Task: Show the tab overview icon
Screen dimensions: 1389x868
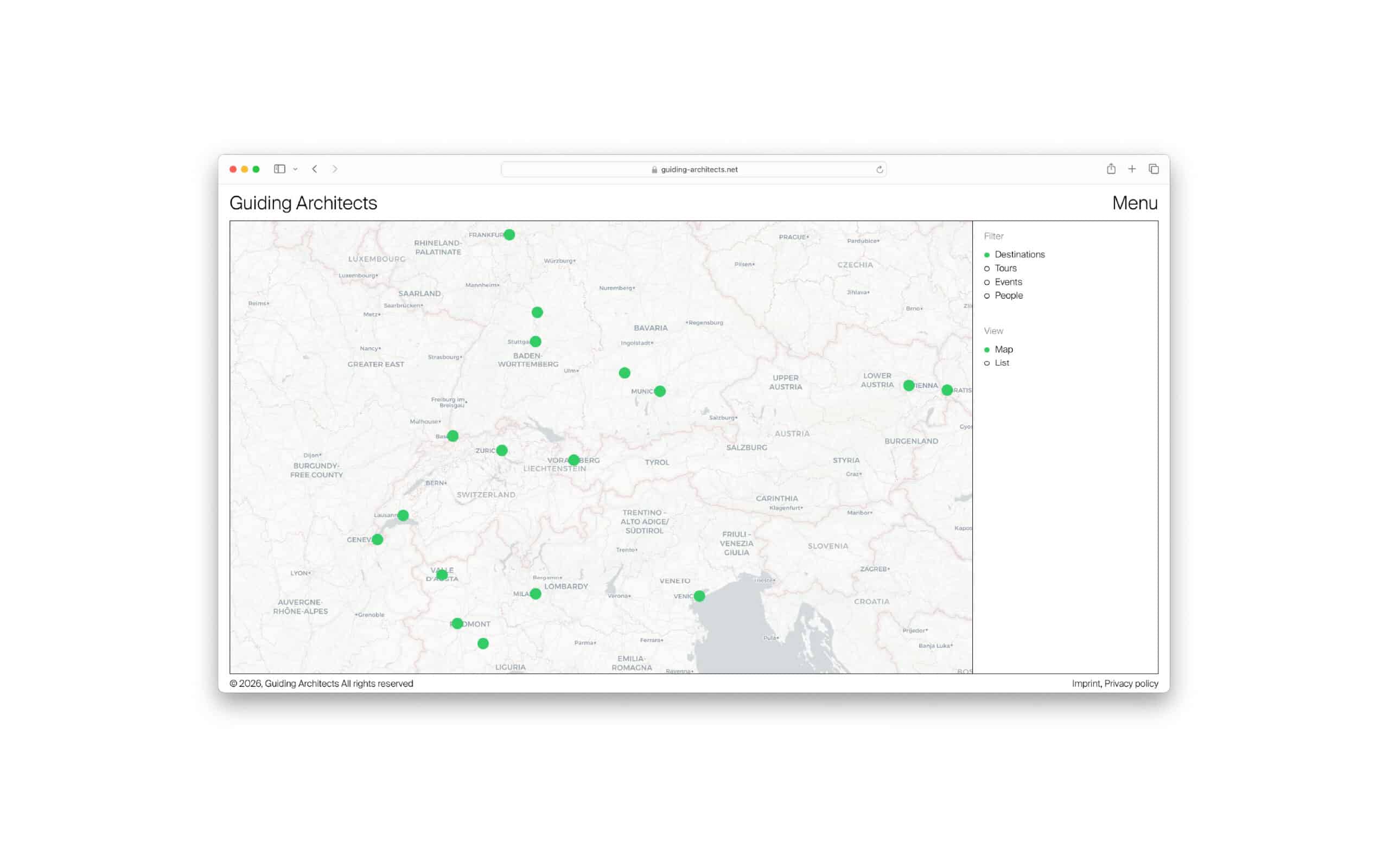Action: 1154,169
